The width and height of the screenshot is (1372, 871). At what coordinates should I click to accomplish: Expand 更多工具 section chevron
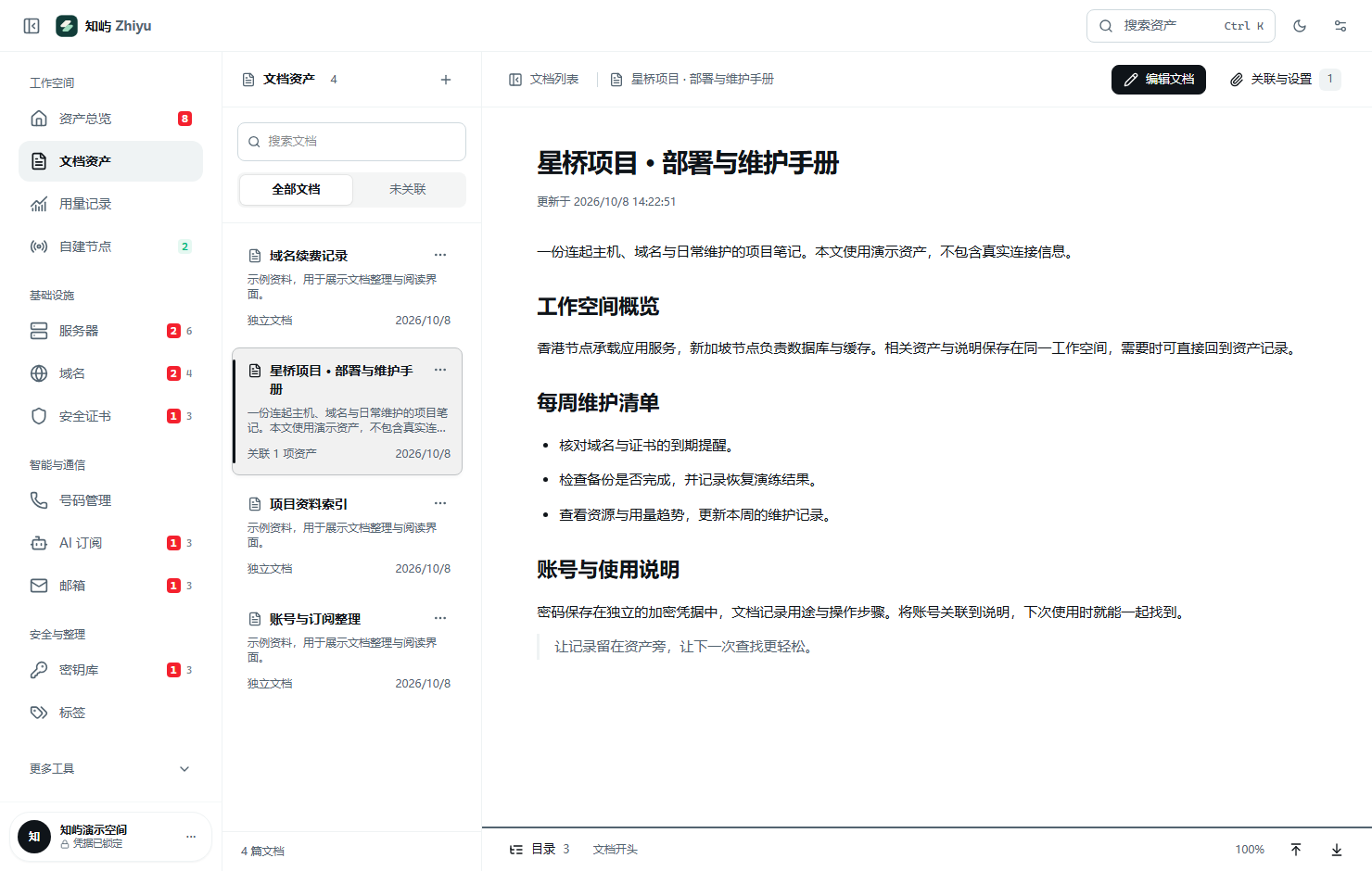pyautogui.click(x=184, y=769)
